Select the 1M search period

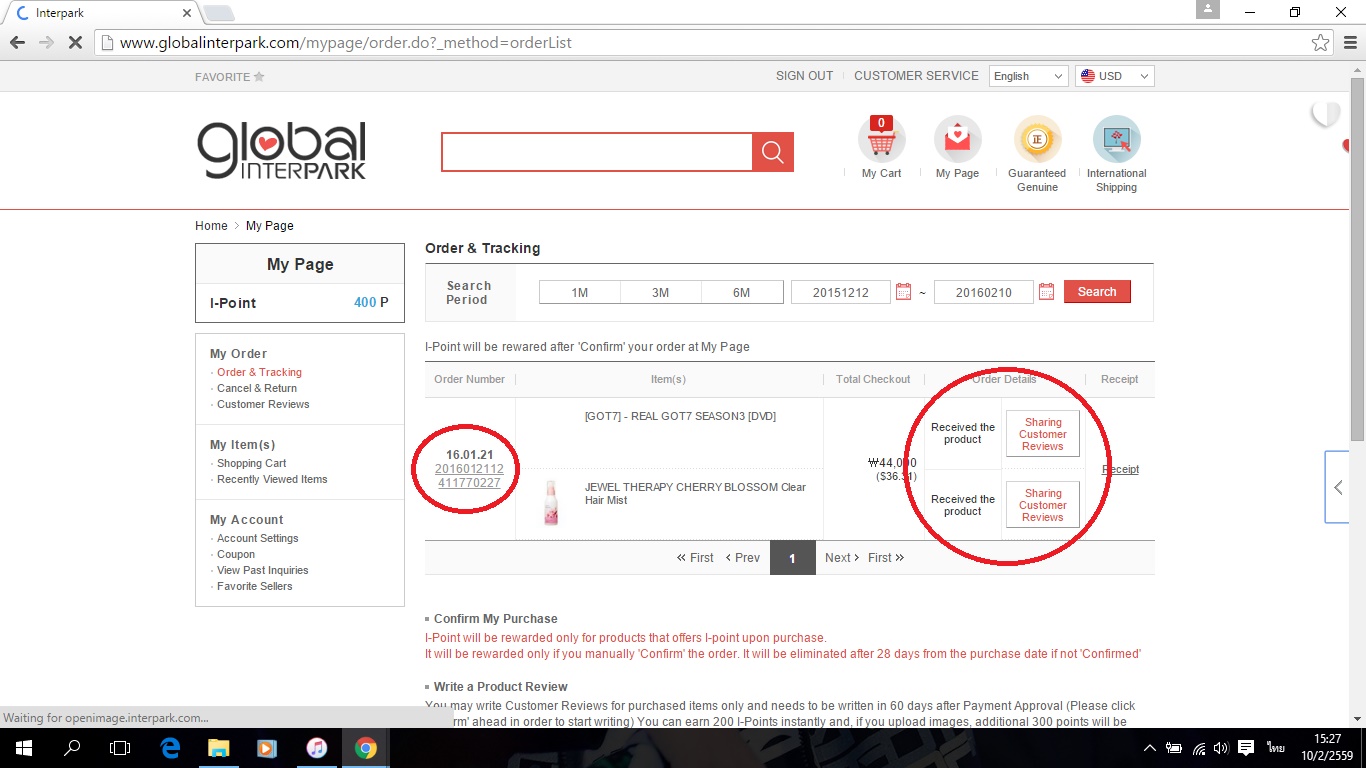click(x=580, y=292)
